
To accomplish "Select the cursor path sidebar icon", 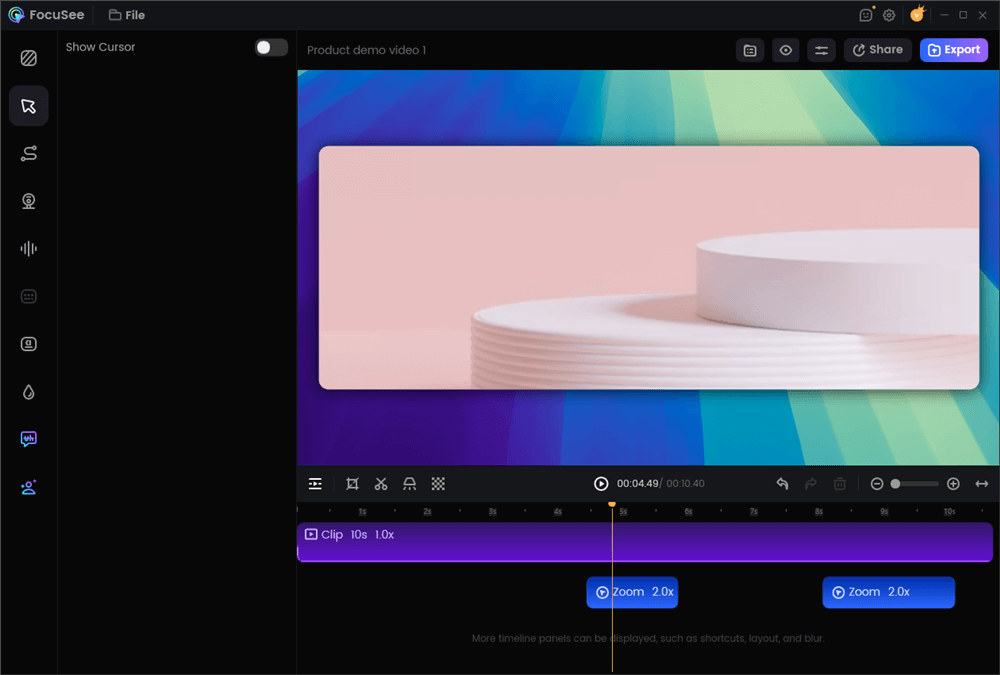I will (x=29, y=153).
